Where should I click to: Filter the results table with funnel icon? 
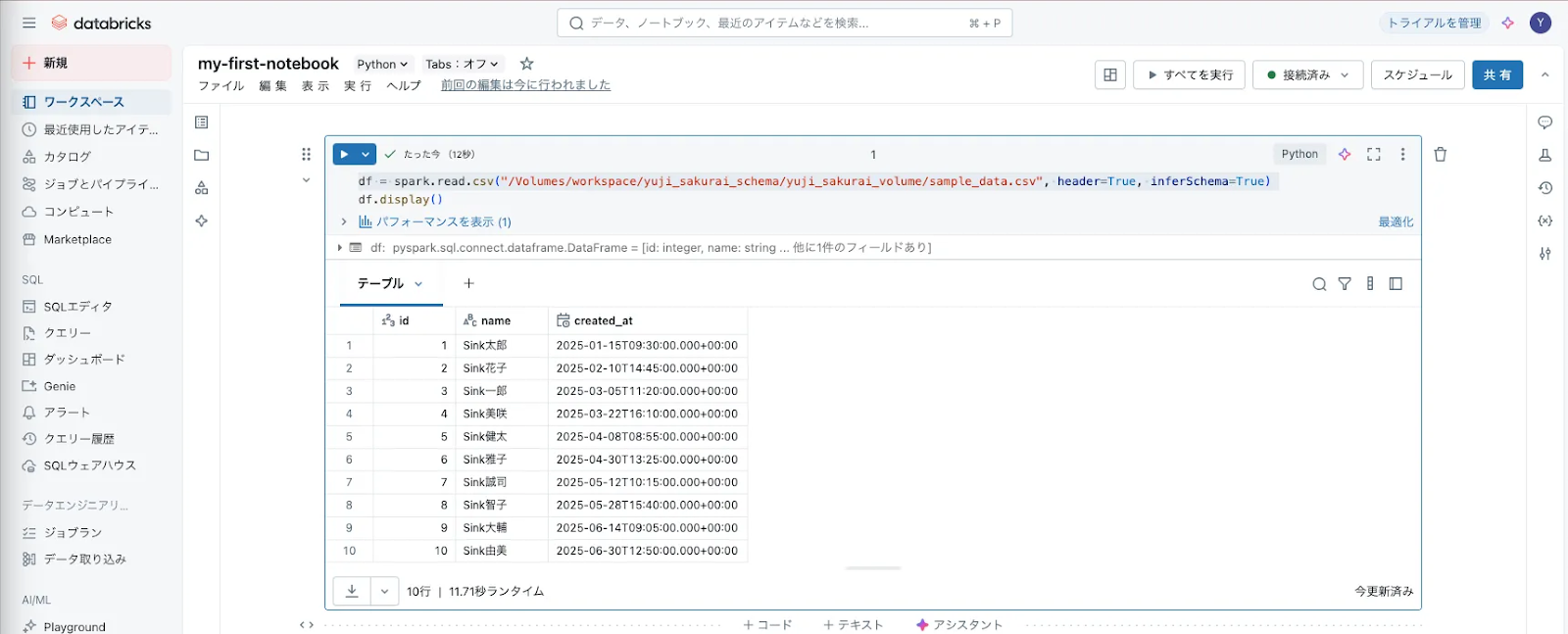(x=1345, y=284)
